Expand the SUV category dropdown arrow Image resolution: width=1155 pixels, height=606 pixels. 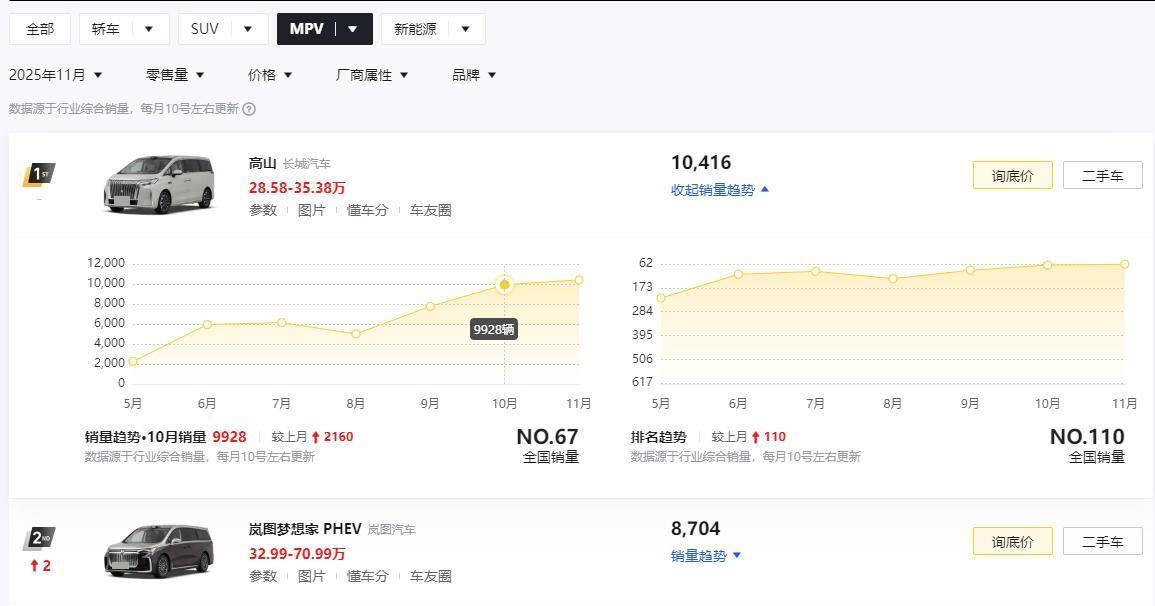[248, 29]
